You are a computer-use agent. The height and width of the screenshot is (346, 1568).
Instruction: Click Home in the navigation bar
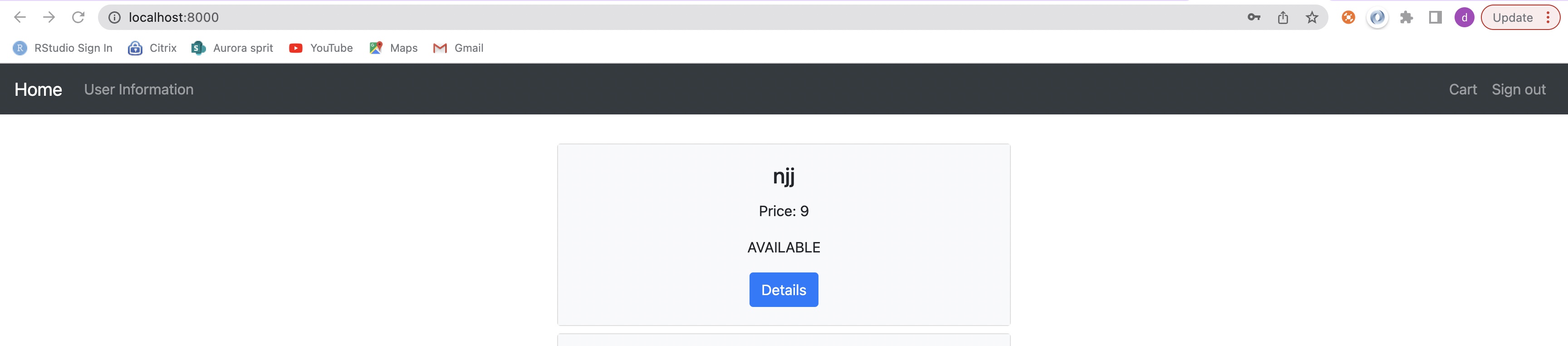coord(39,89)
